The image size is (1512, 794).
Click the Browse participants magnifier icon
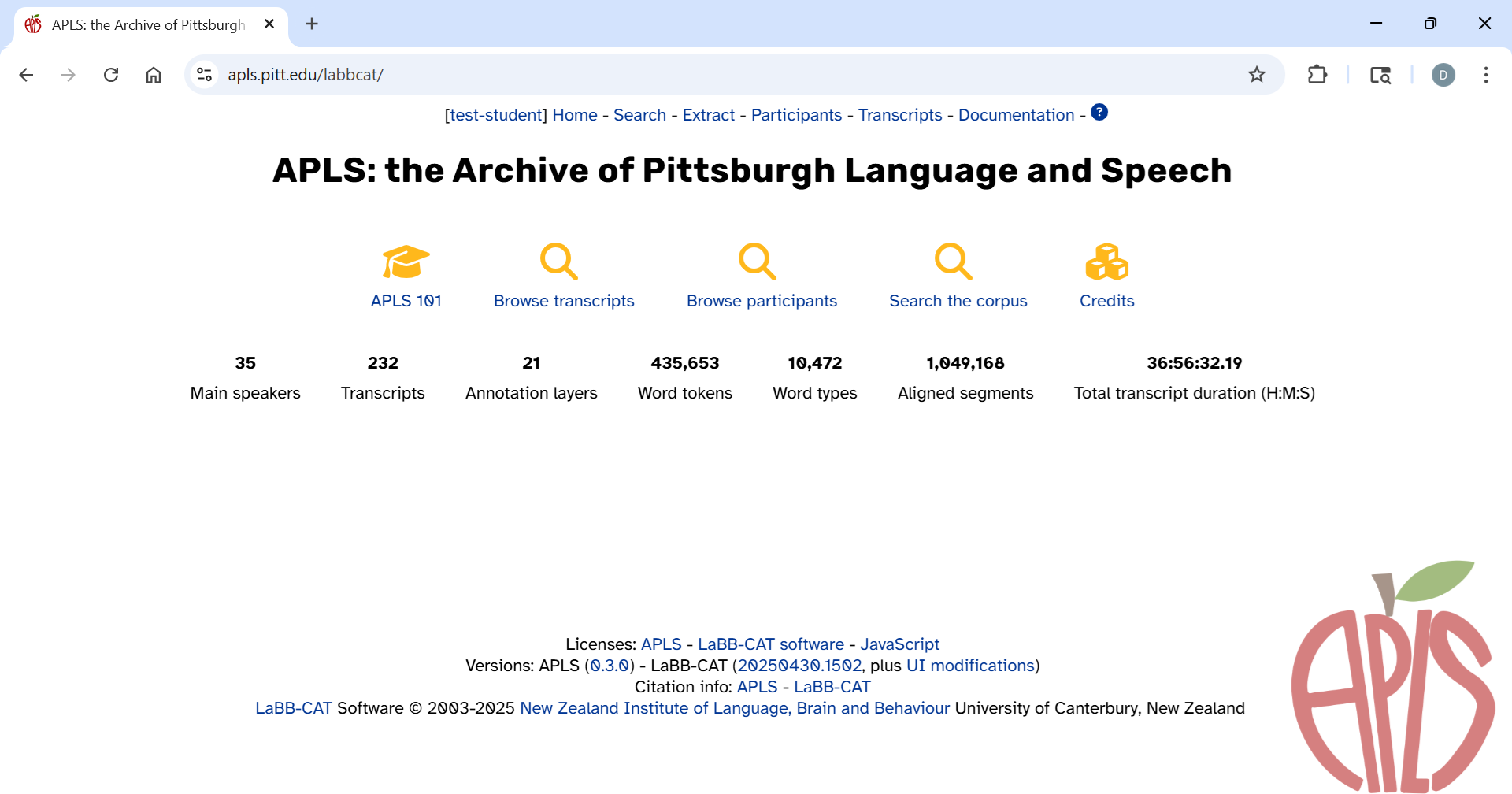coord(758,262)
